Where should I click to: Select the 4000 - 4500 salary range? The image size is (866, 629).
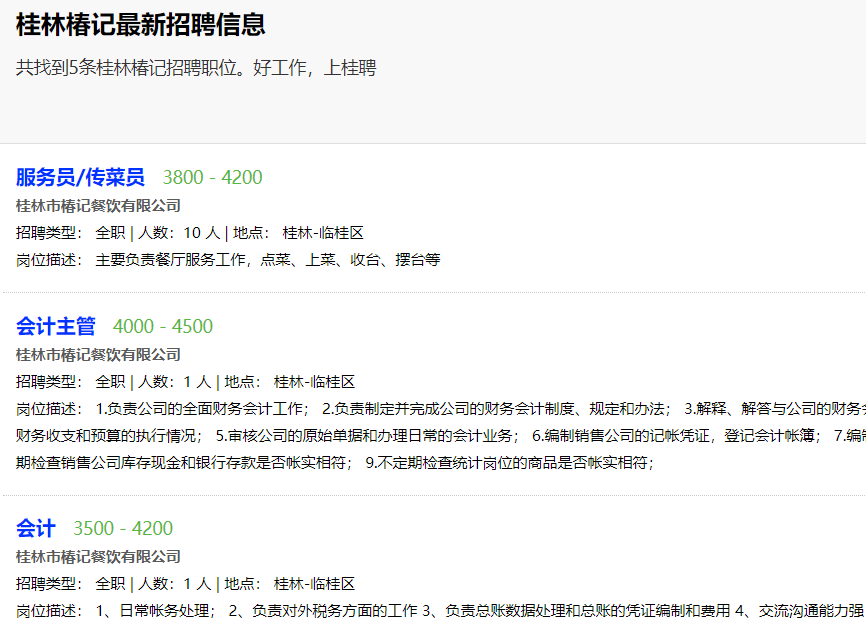pos(163,326)
